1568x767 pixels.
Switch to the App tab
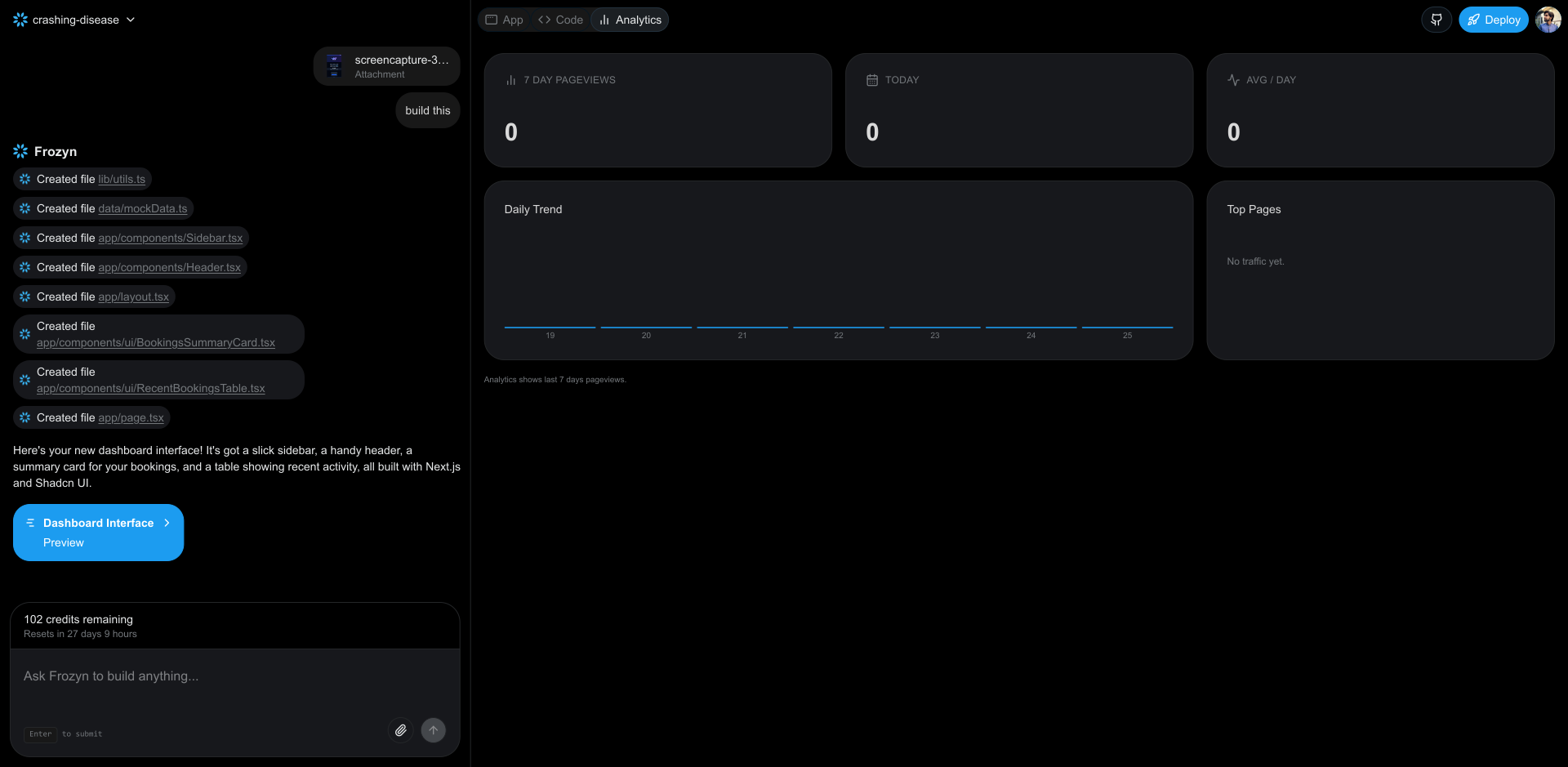tap(504, 19)
